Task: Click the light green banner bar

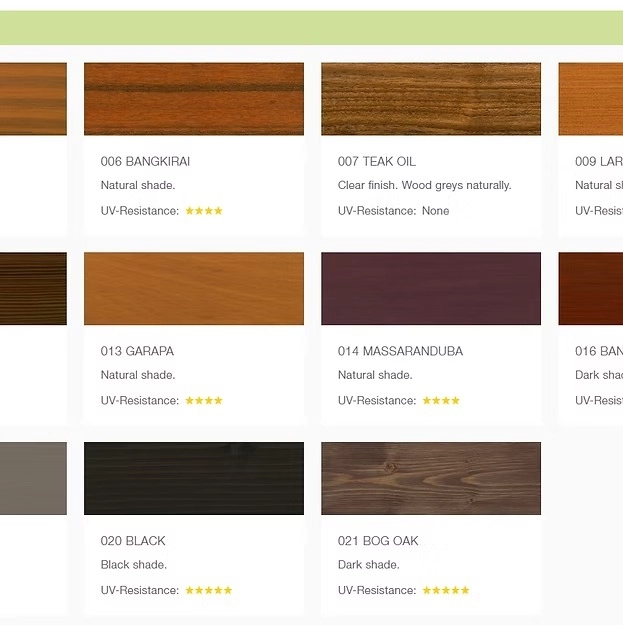Action: pyautogui.click(x=311, y=28)
